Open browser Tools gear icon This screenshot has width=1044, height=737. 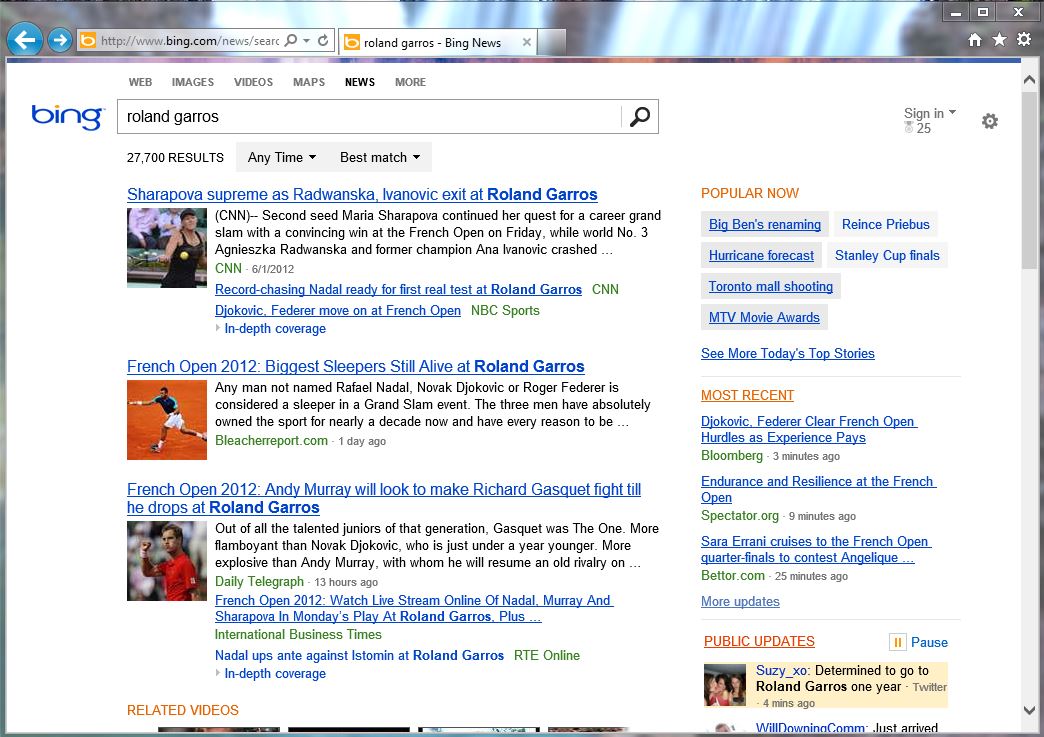[1024, 39]
